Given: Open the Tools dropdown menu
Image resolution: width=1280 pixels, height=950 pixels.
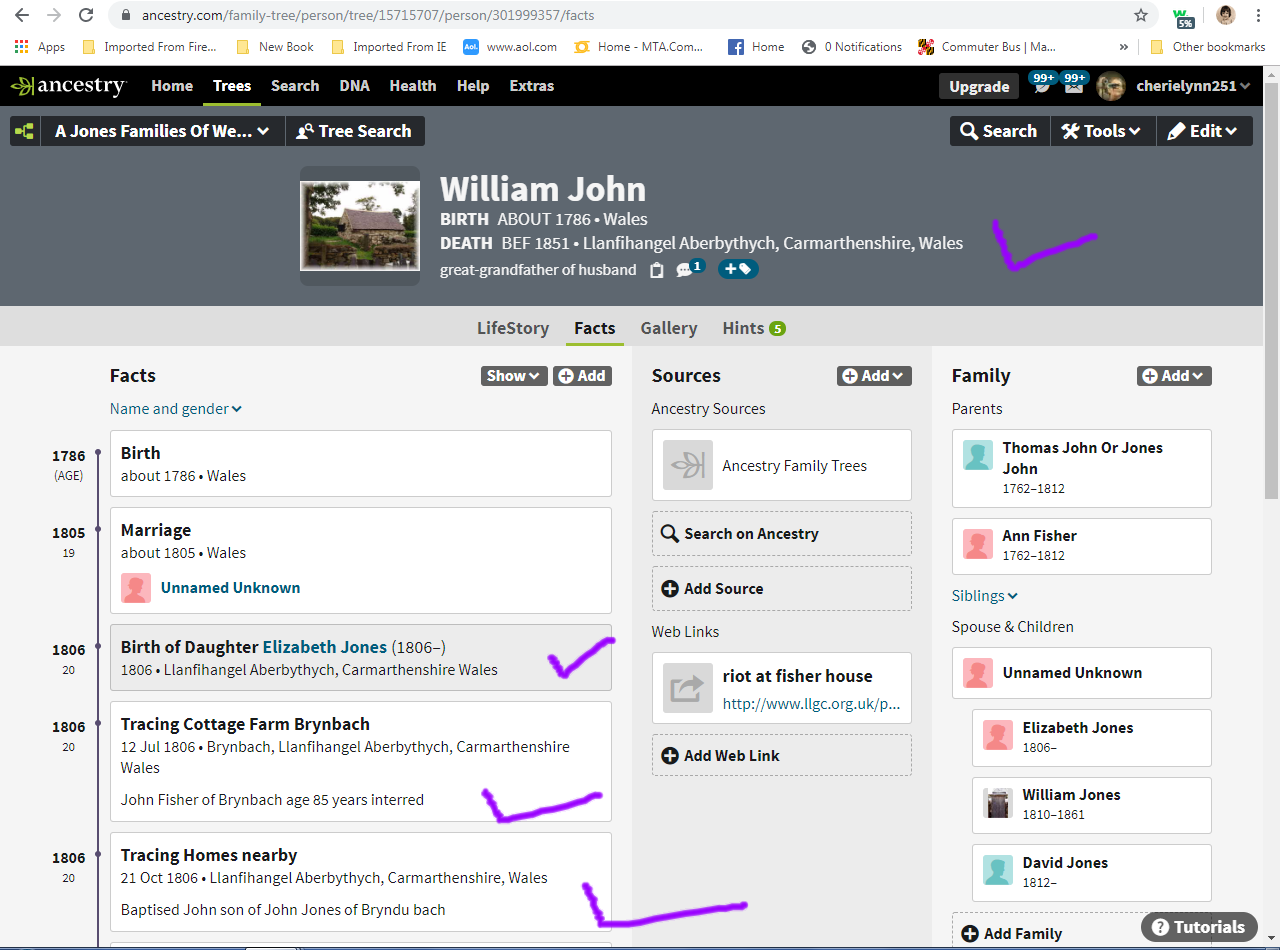Looking at the screenshot, I should click(x=1102, y=131).
